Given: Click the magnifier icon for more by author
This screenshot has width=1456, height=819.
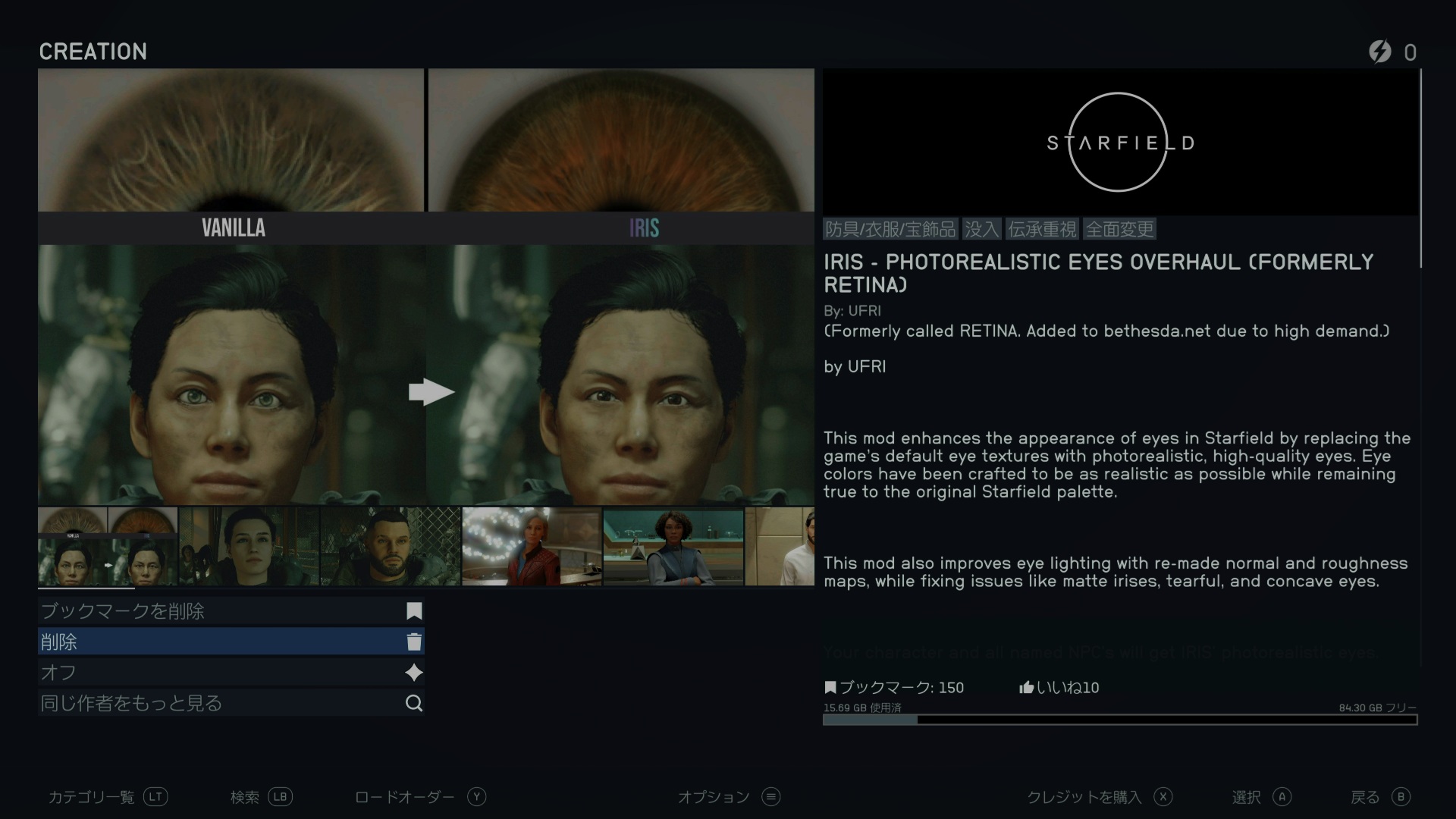Looking at the screenshot, I should click(414, 704).
